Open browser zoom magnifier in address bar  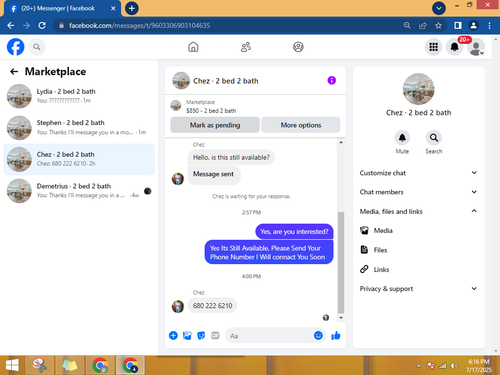[407, 25]
